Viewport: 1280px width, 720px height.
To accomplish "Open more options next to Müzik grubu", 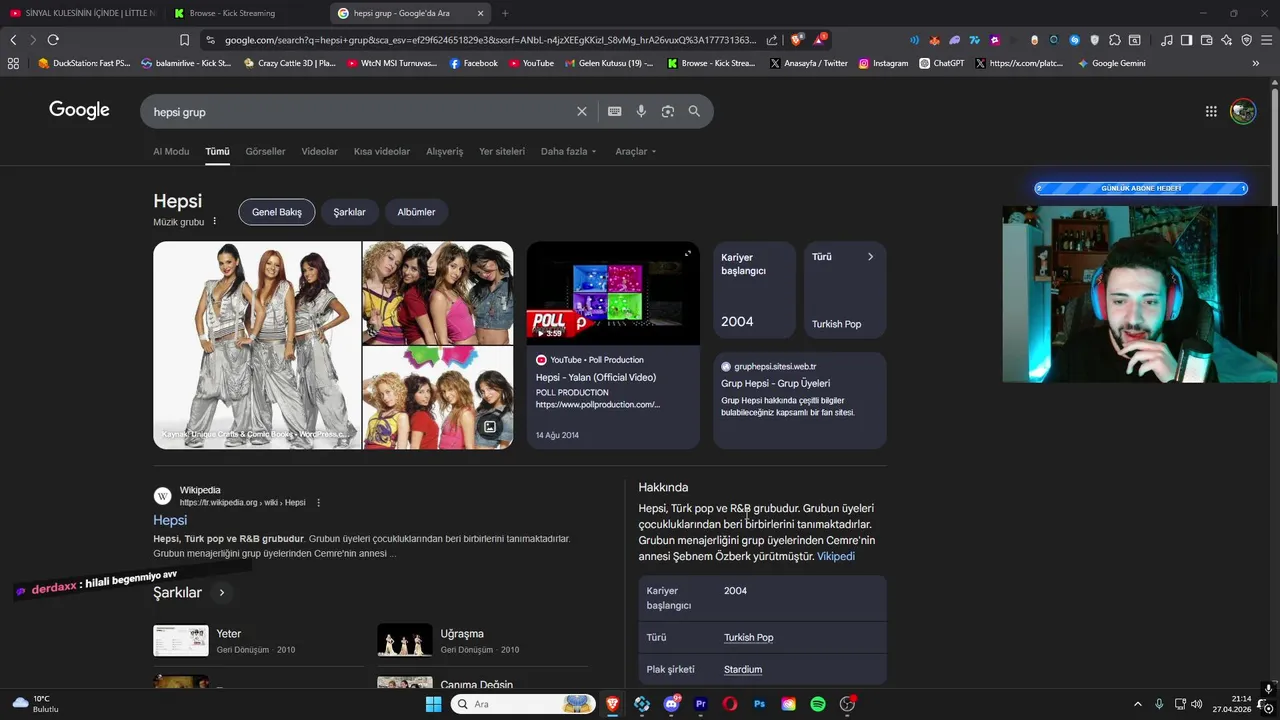I will (x=214, y=221).
